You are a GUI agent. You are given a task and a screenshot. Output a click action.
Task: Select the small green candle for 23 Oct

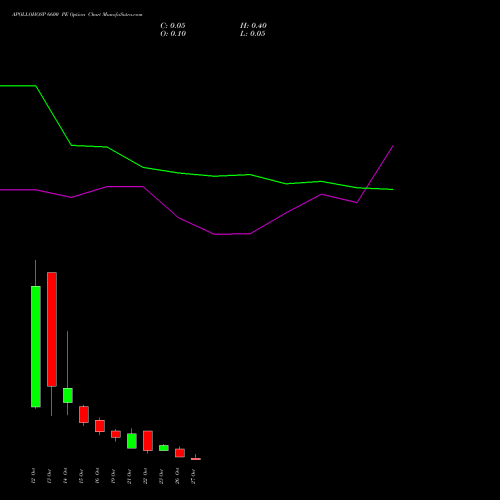point(164,448)
